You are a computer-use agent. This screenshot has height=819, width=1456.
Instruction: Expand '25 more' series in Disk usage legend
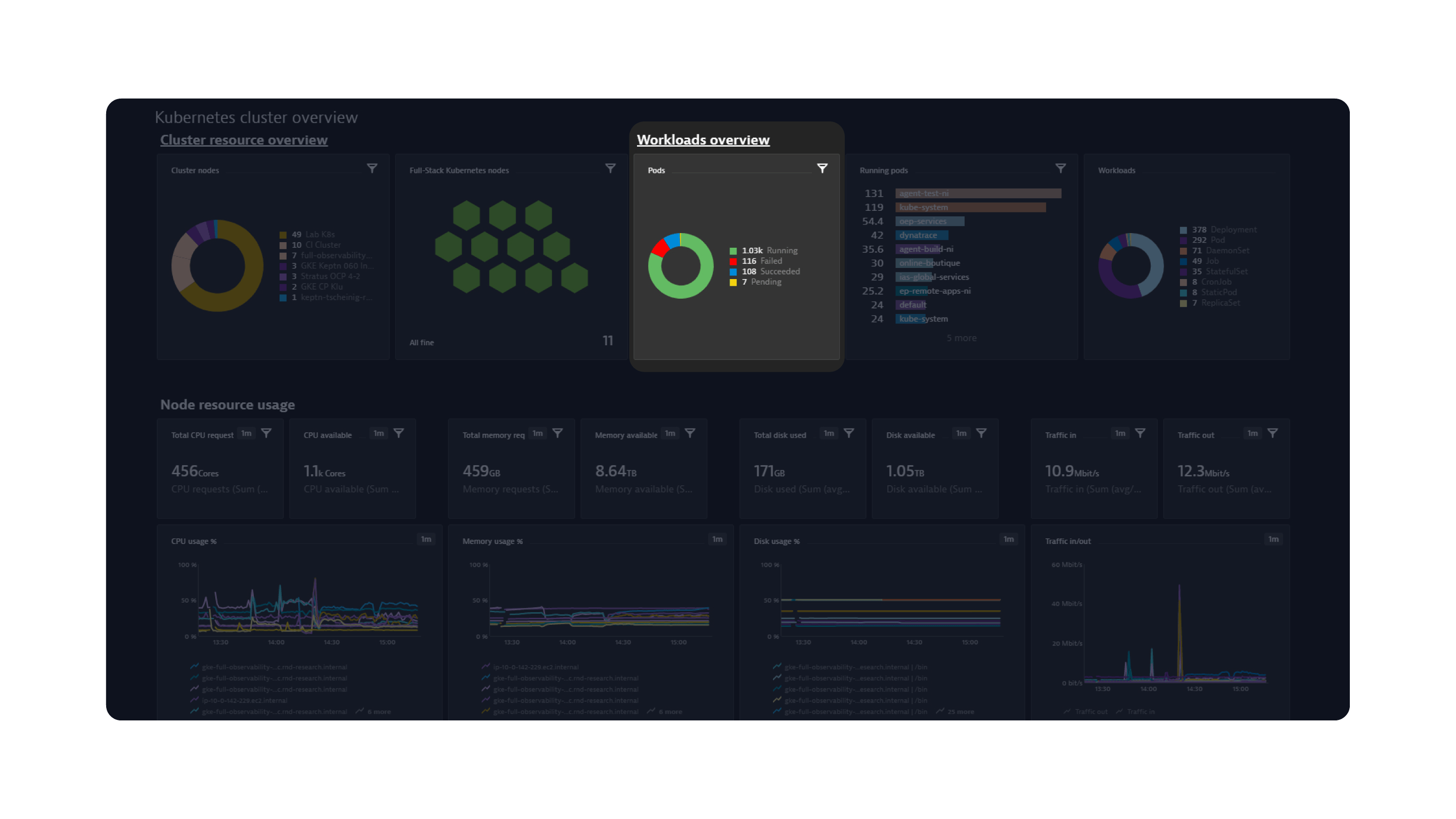click(x=961, y=712)
